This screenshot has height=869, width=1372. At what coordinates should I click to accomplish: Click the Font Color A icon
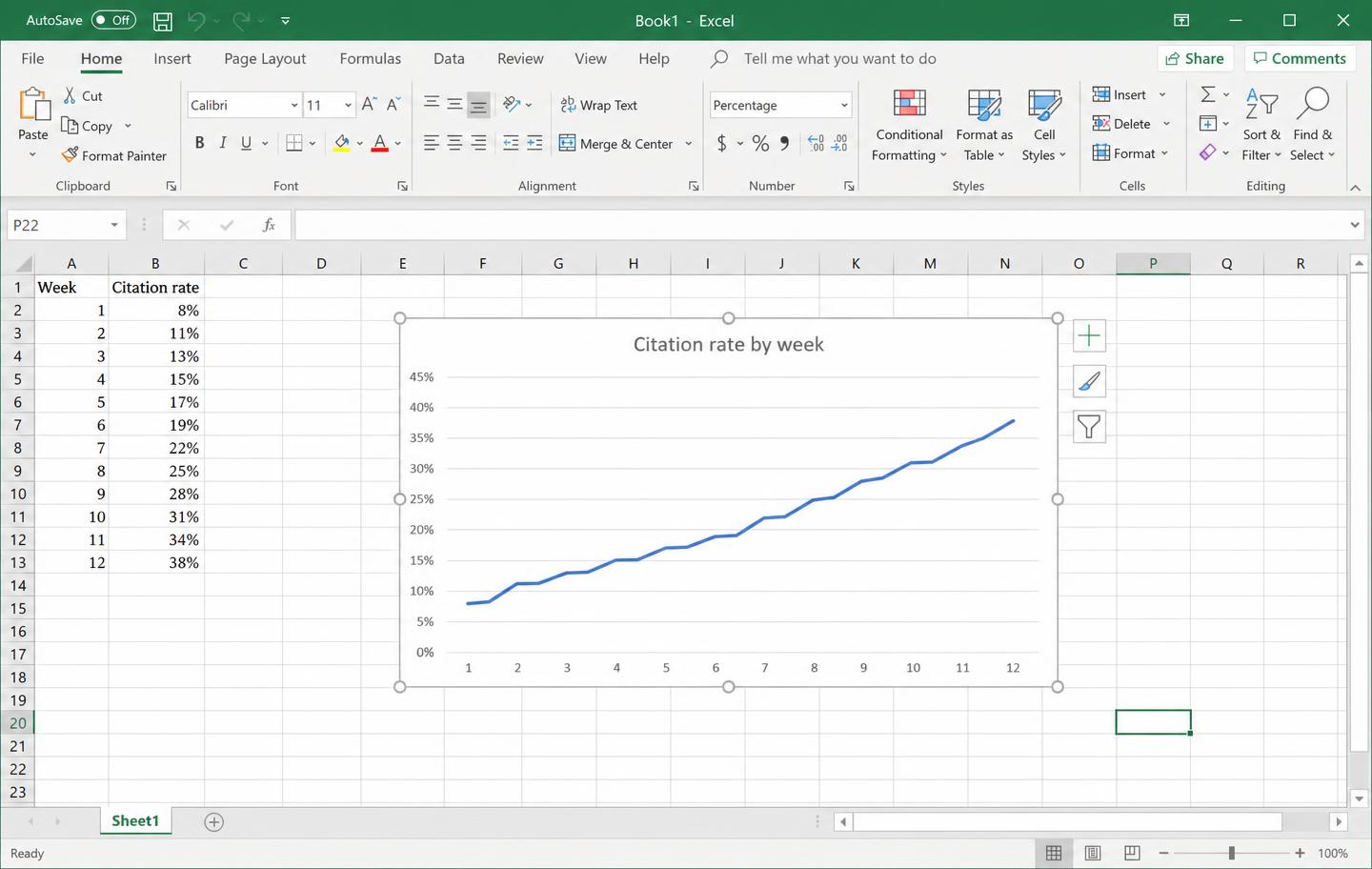tap(380, 143)
